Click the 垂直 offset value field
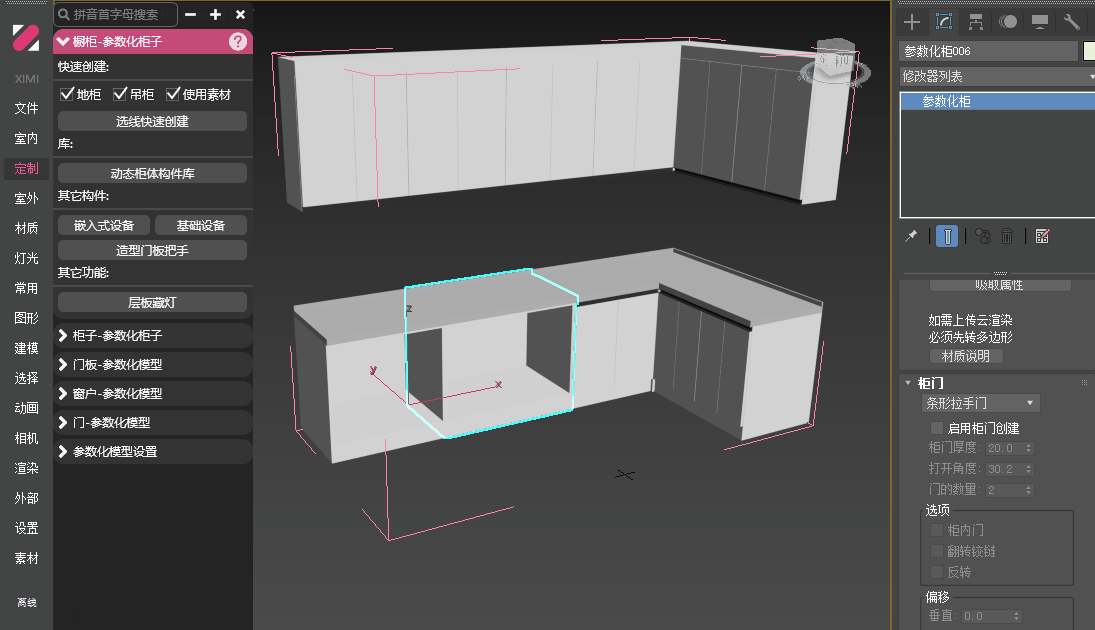This screenshot has height=630, width=1095. [x=986, y=616]
